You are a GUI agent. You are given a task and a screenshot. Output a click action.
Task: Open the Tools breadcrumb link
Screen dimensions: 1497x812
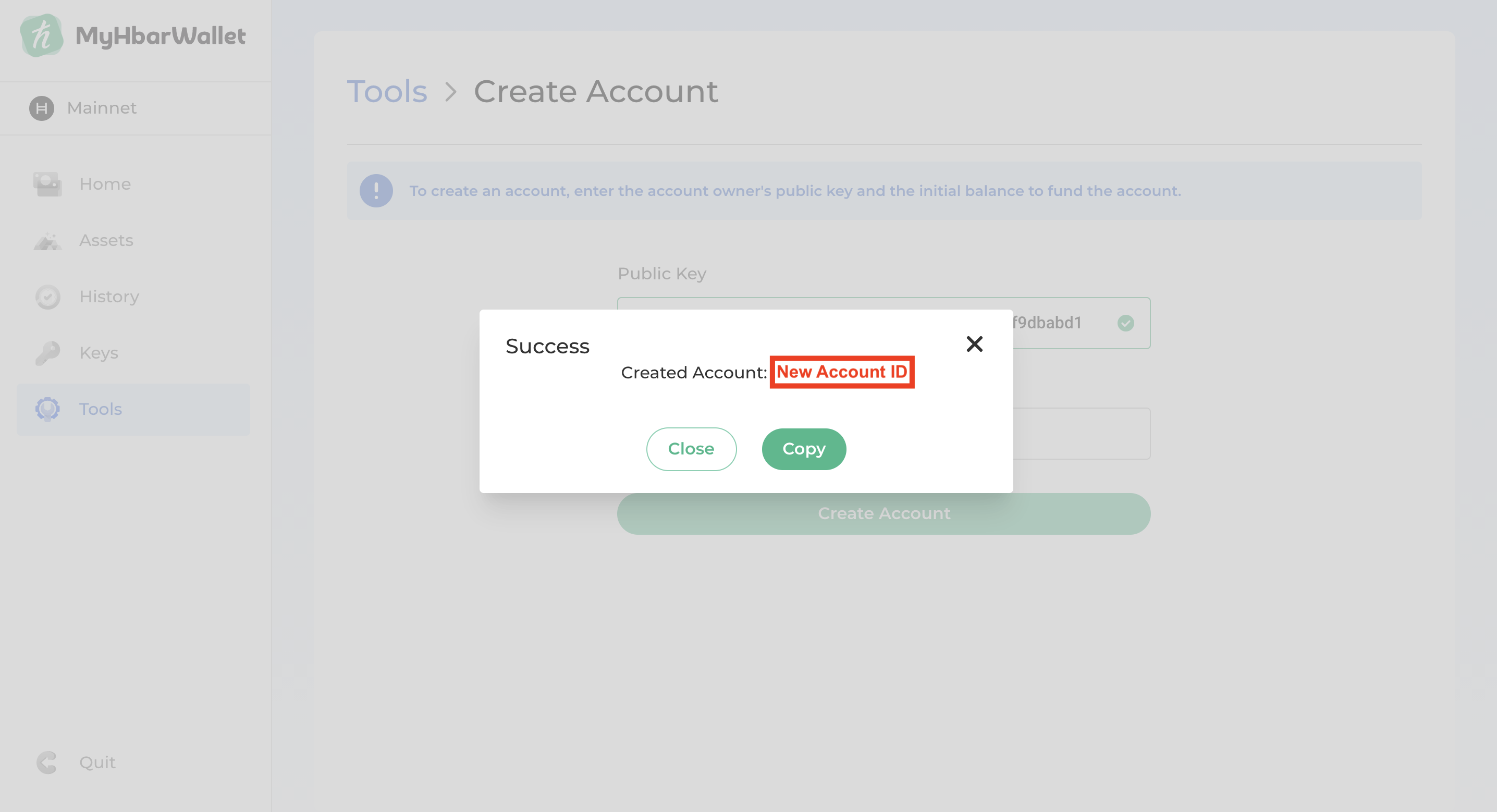pyautogui.click(x=387, y=92)
